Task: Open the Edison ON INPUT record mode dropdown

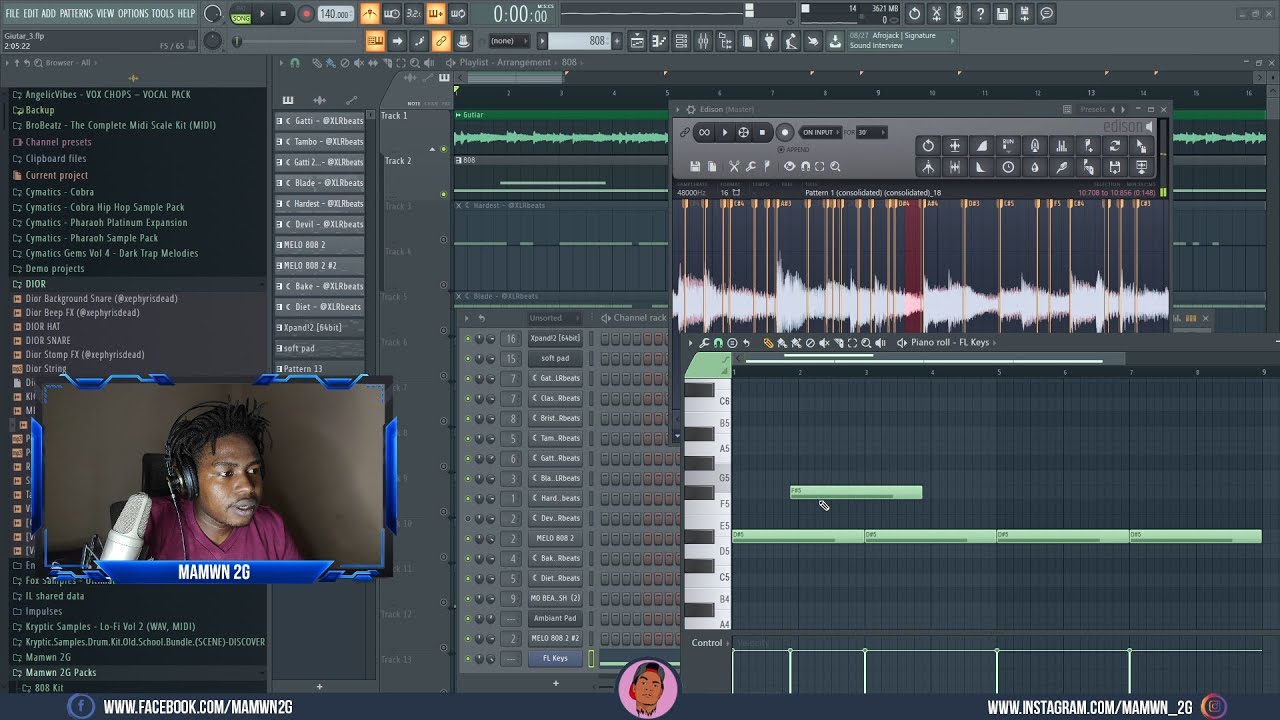Action: pyautogui.click(x=818, y=132)
